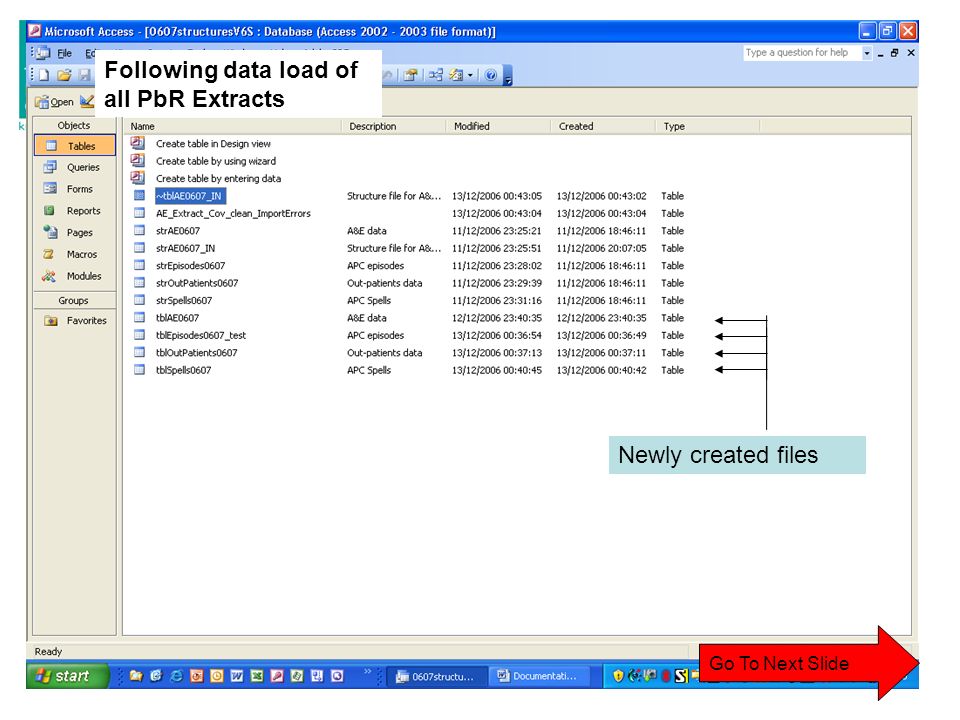Click the table icon beside tblEpisodes0607_test

(140, 336)
